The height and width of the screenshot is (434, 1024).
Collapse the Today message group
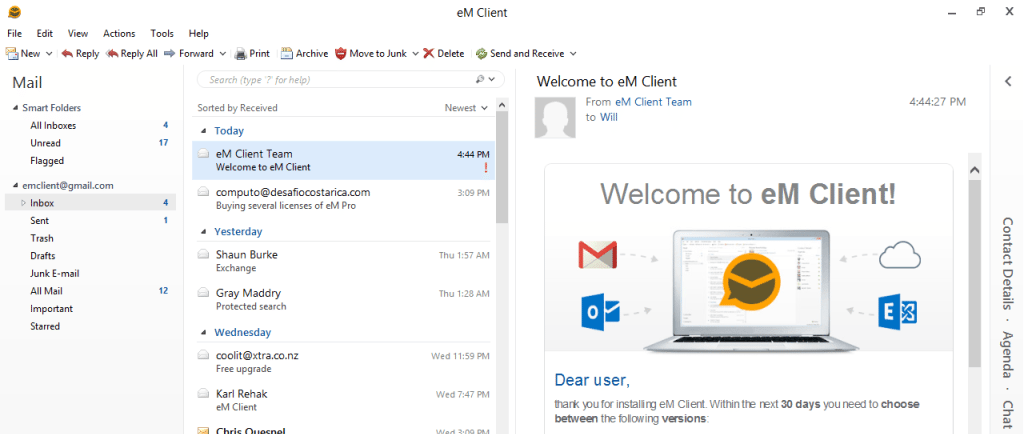pos(206,131)
